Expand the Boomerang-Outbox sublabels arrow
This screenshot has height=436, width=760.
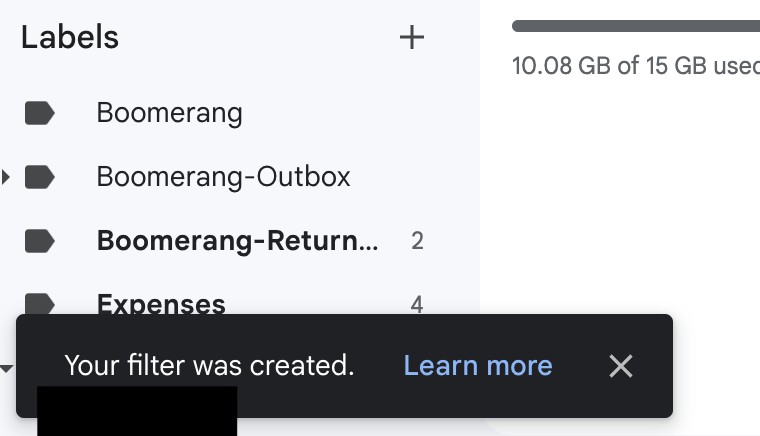pos(5,177)
